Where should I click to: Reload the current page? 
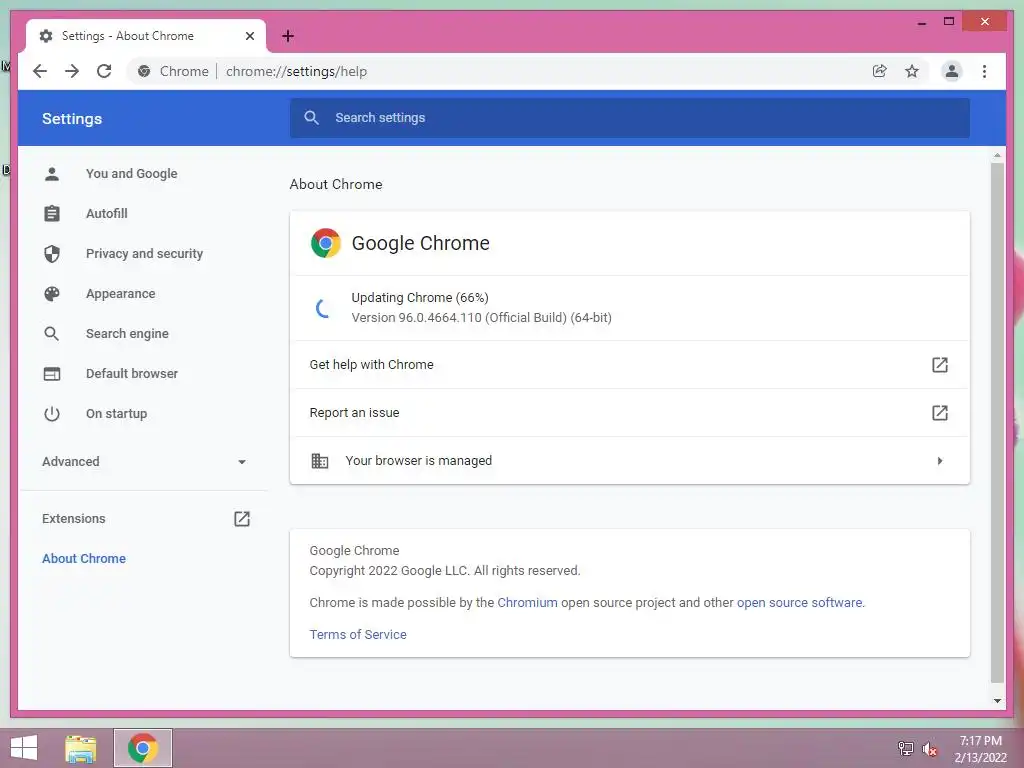click(104, 71)
